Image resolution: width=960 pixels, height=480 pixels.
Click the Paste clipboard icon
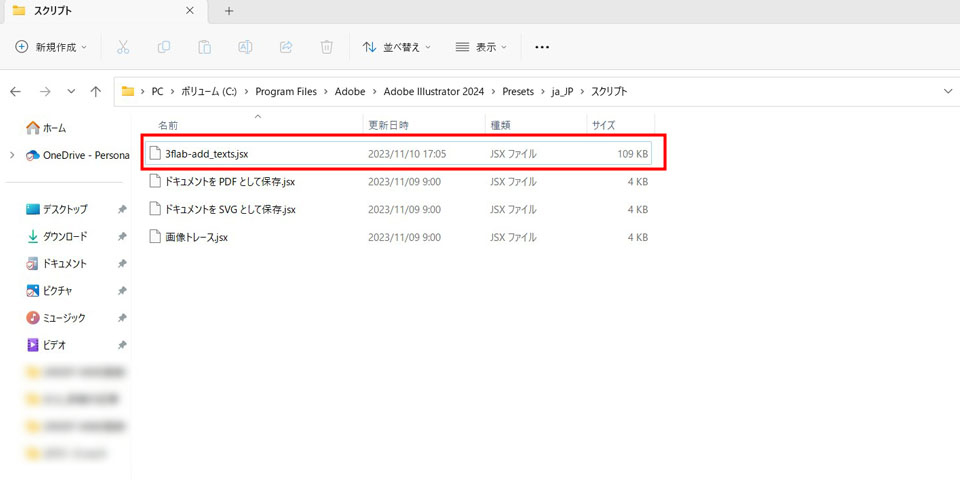tap(204, 47)
